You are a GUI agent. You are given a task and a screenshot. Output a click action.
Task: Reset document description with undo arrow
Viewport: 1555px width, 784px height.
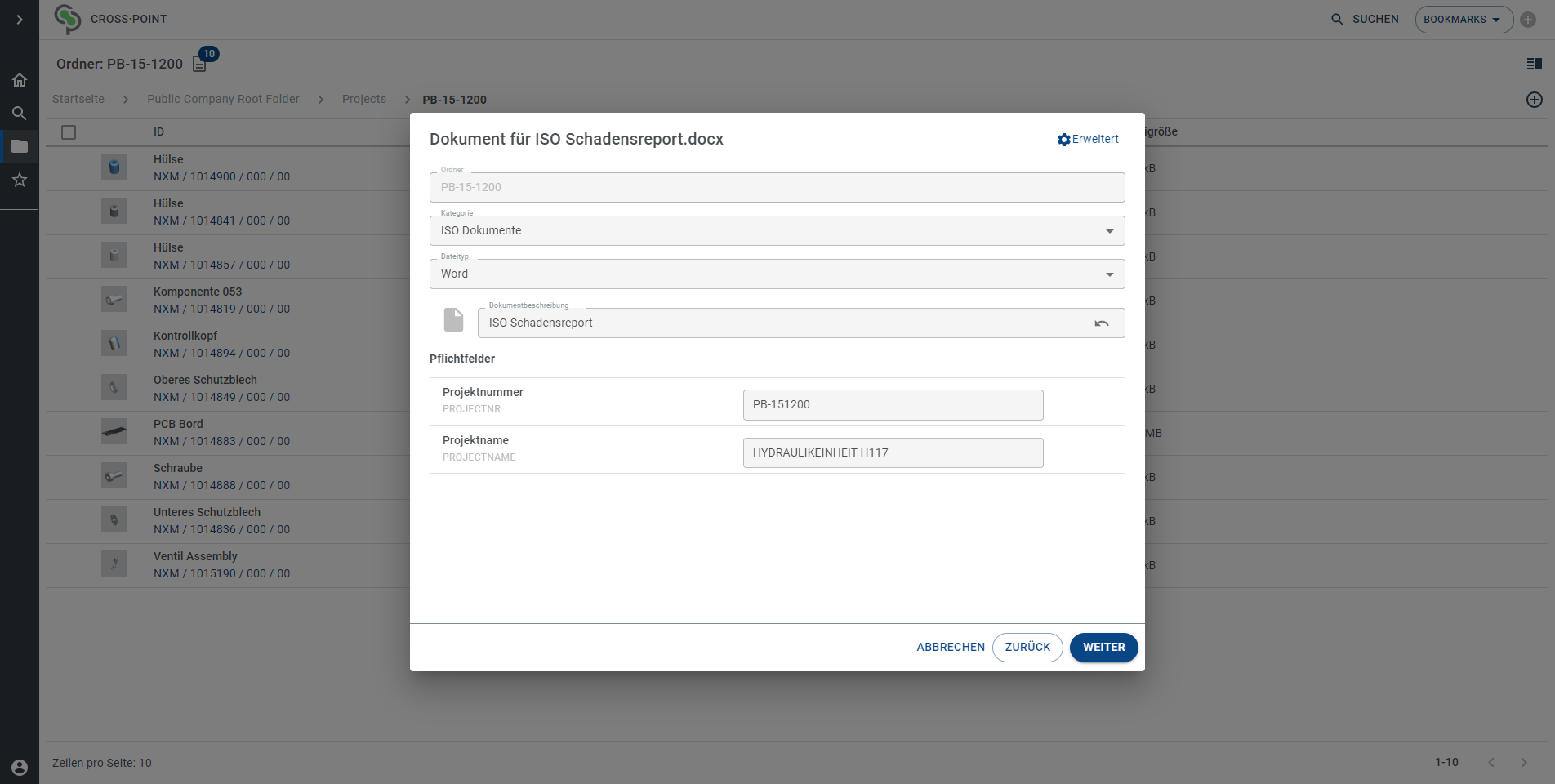pos(1102,323)
